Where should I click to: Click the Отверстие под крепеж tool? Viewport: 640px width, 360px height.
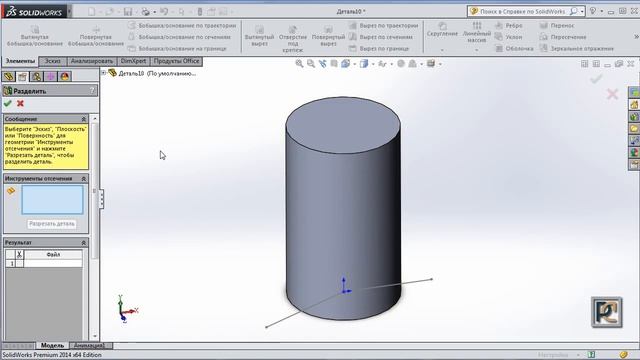tap(293, 39)
